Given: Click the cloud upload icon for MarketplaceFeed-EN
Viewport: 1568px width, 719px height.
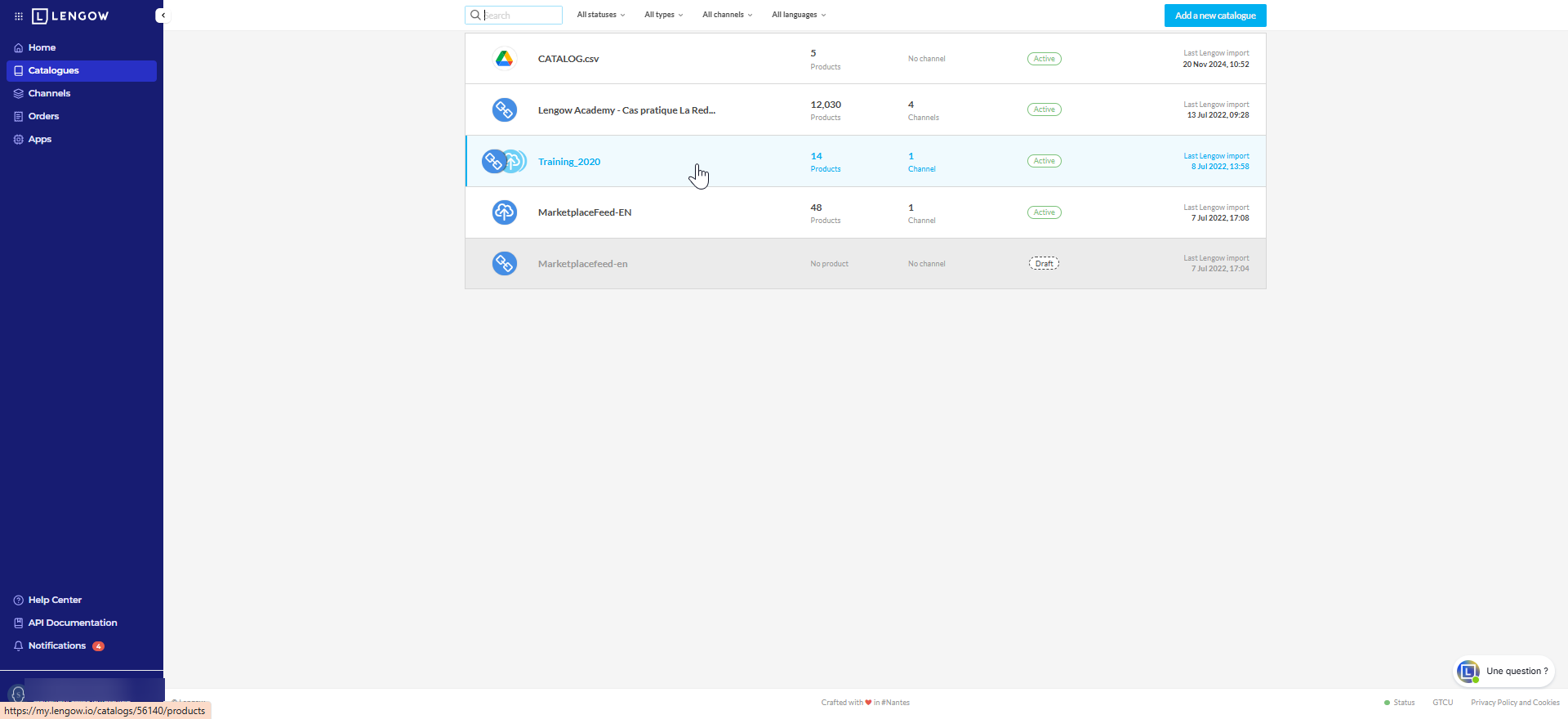Looking at the screenshot, I should coord(504,212).
